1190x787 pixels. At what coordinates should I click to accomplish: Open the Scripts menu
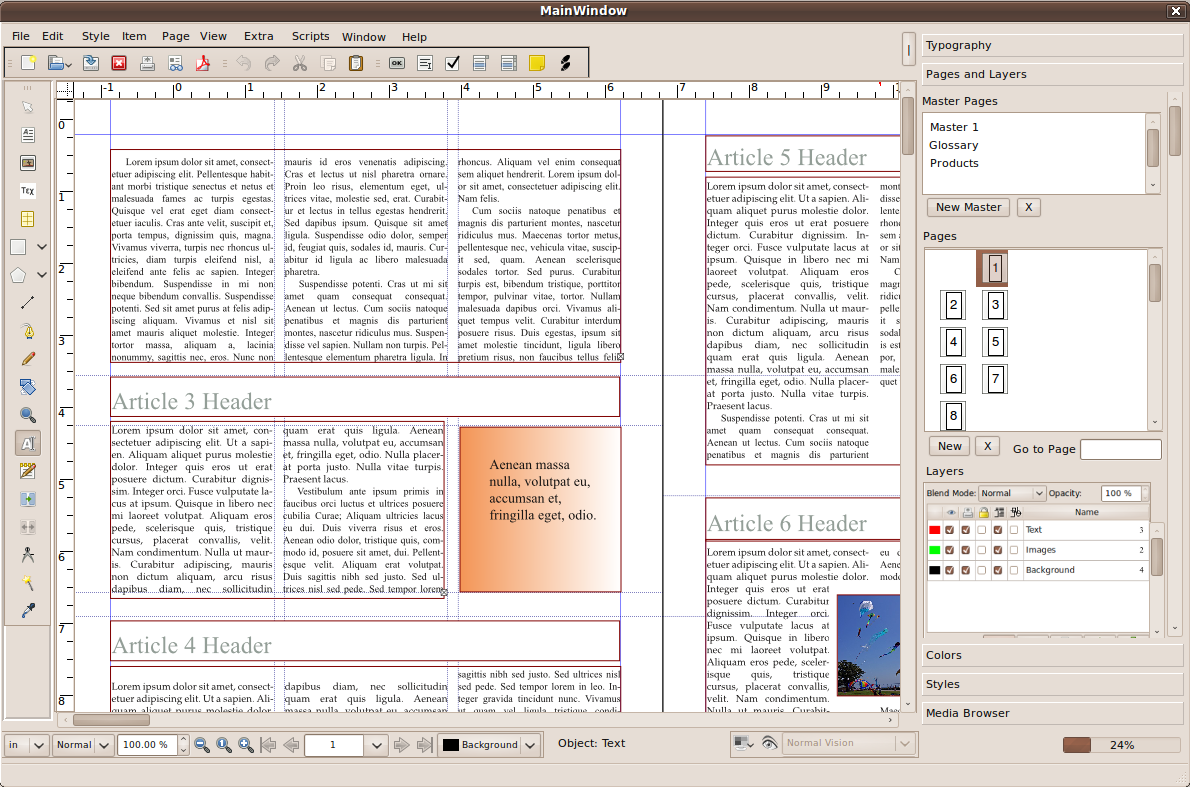[310, 36]
